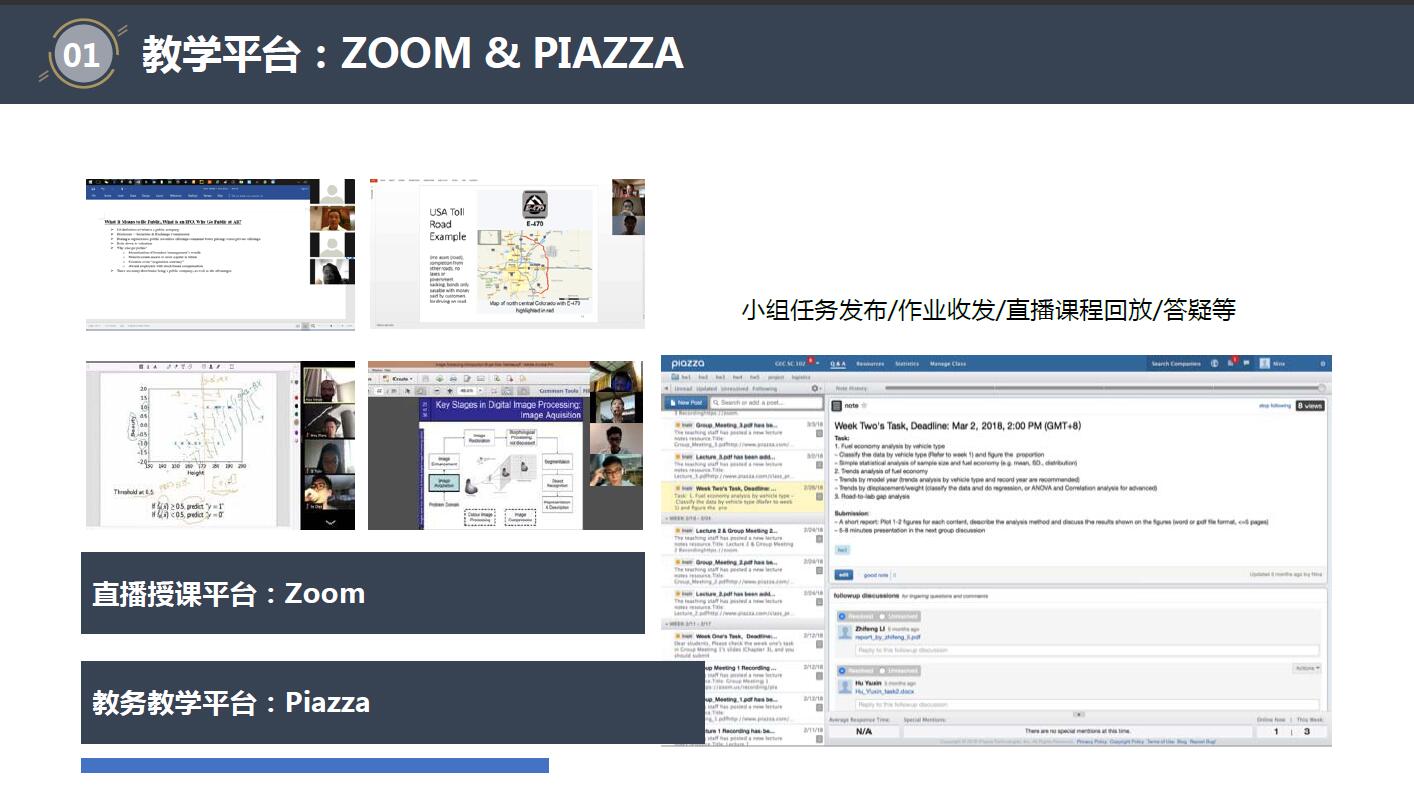Open the Statistics tab in Piazza
Screen dimensions: 1414x793
[907, 364]
